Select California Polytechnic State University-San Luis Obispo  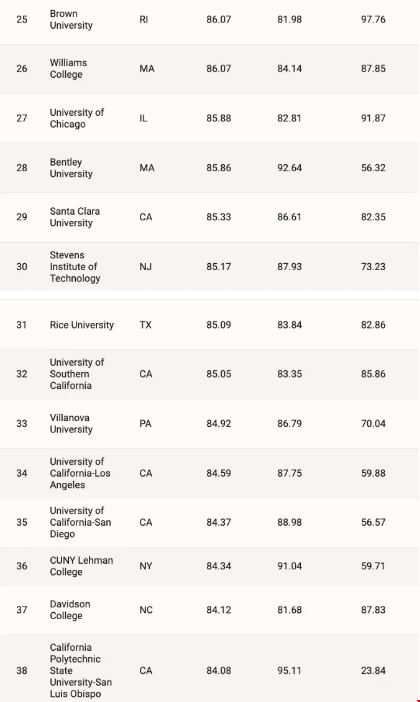[81, 671]
